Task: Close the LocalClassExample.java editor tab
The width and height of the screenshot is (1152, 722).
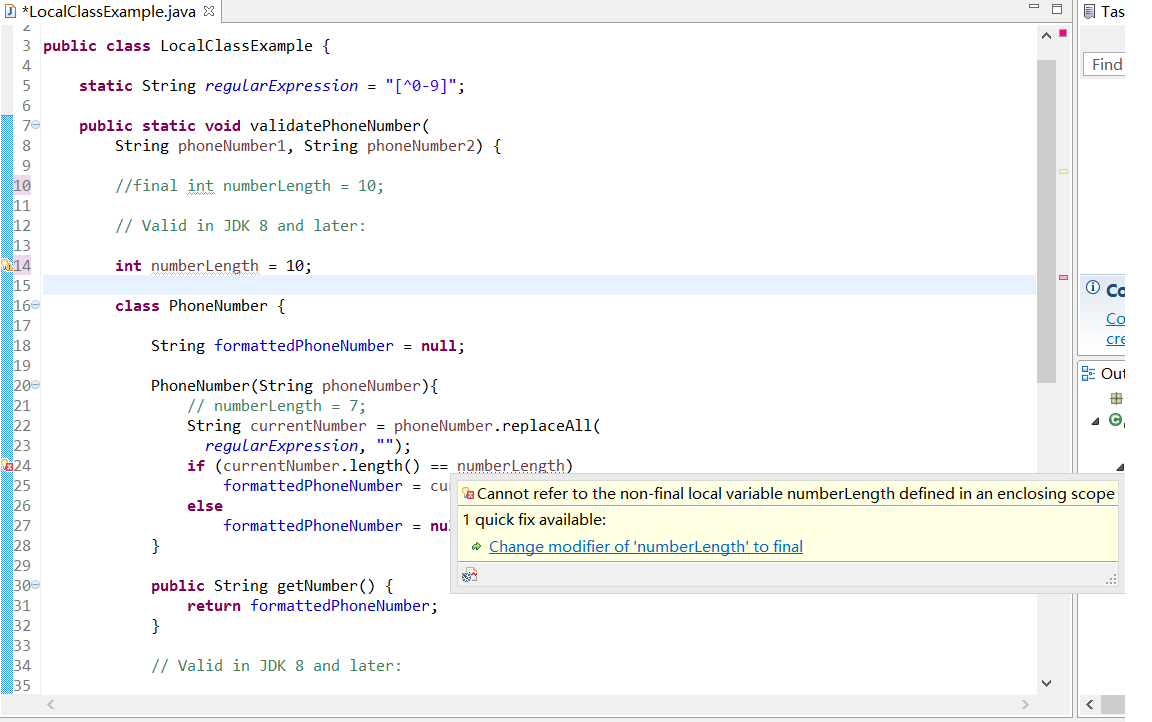Action: pyautogui.click(x=209, y=11)
